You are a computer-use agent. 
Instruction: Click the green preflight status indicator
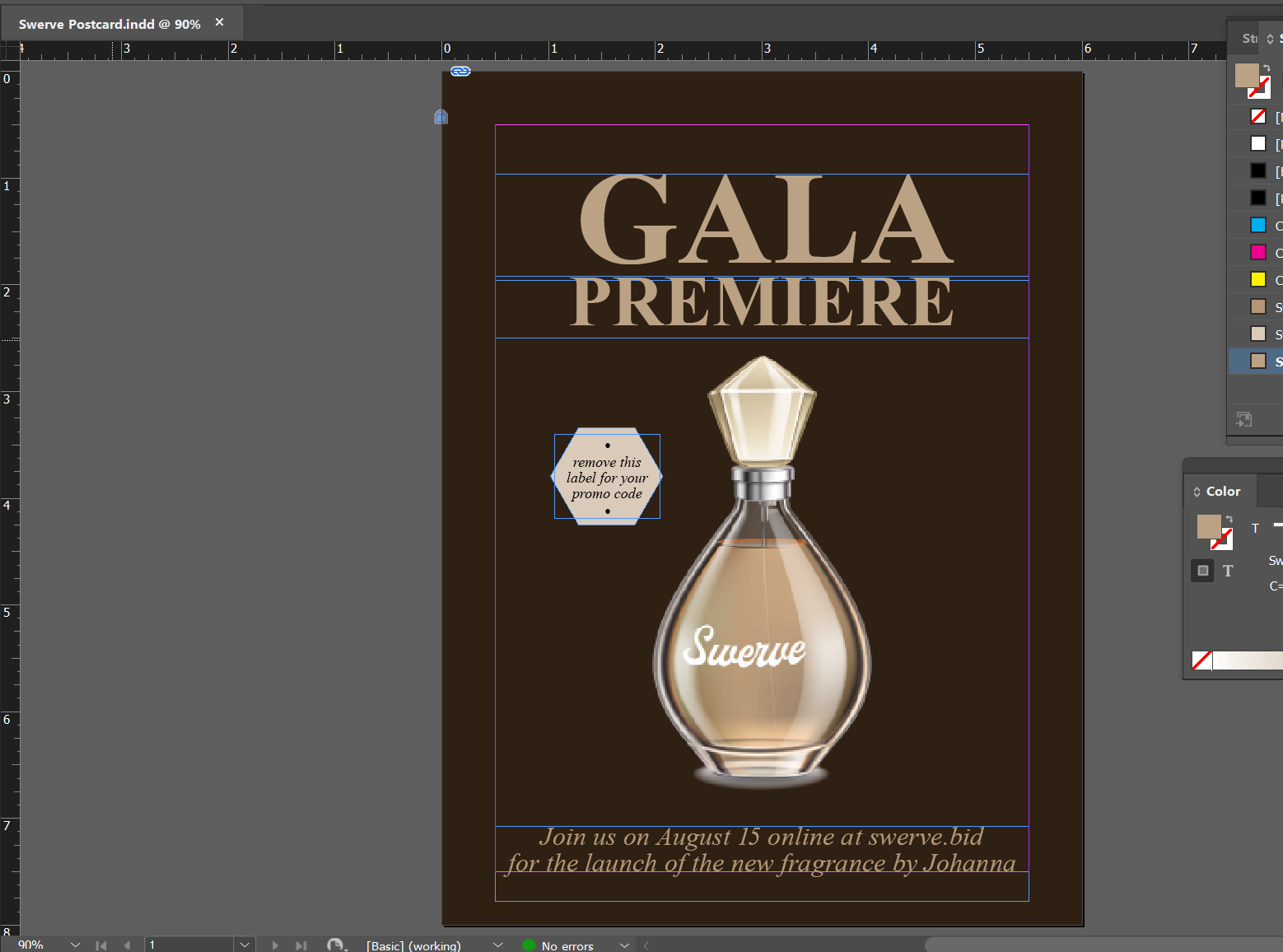click(529, 945)
